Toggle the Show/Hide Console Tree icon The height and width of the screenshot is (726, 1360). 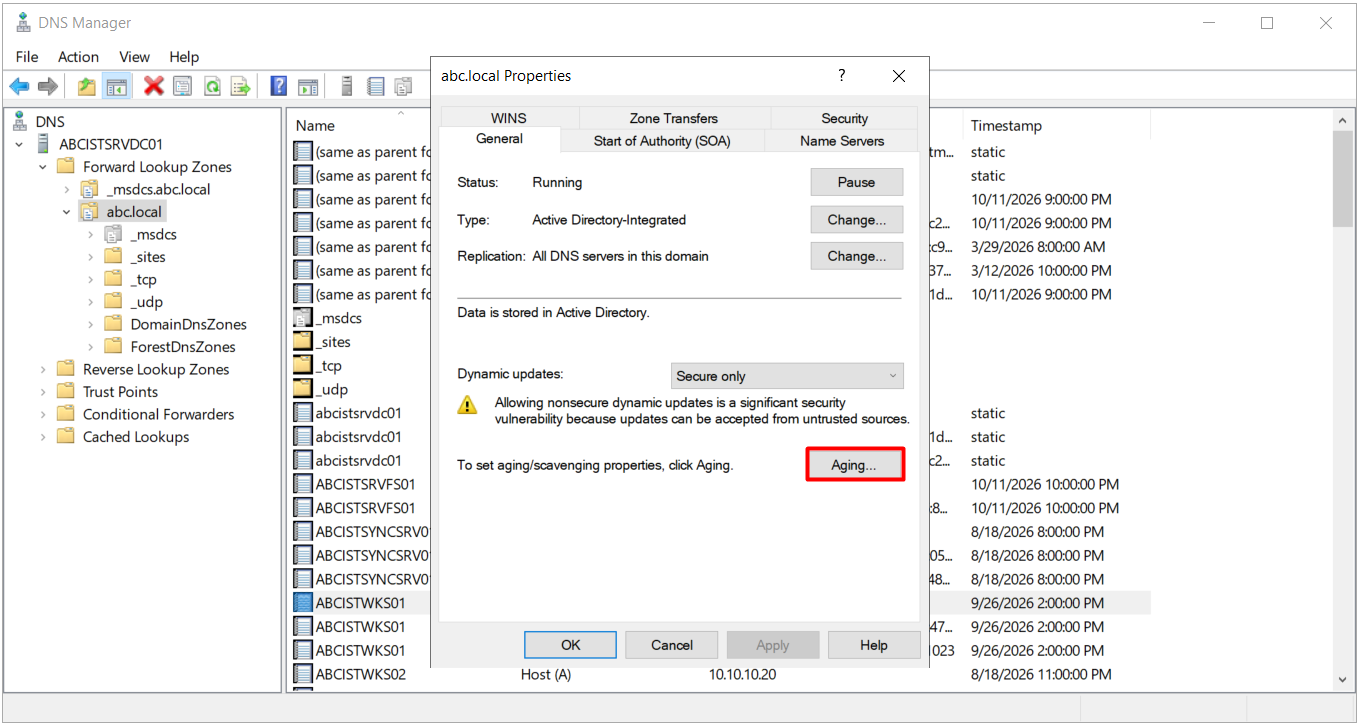point(116,87)
